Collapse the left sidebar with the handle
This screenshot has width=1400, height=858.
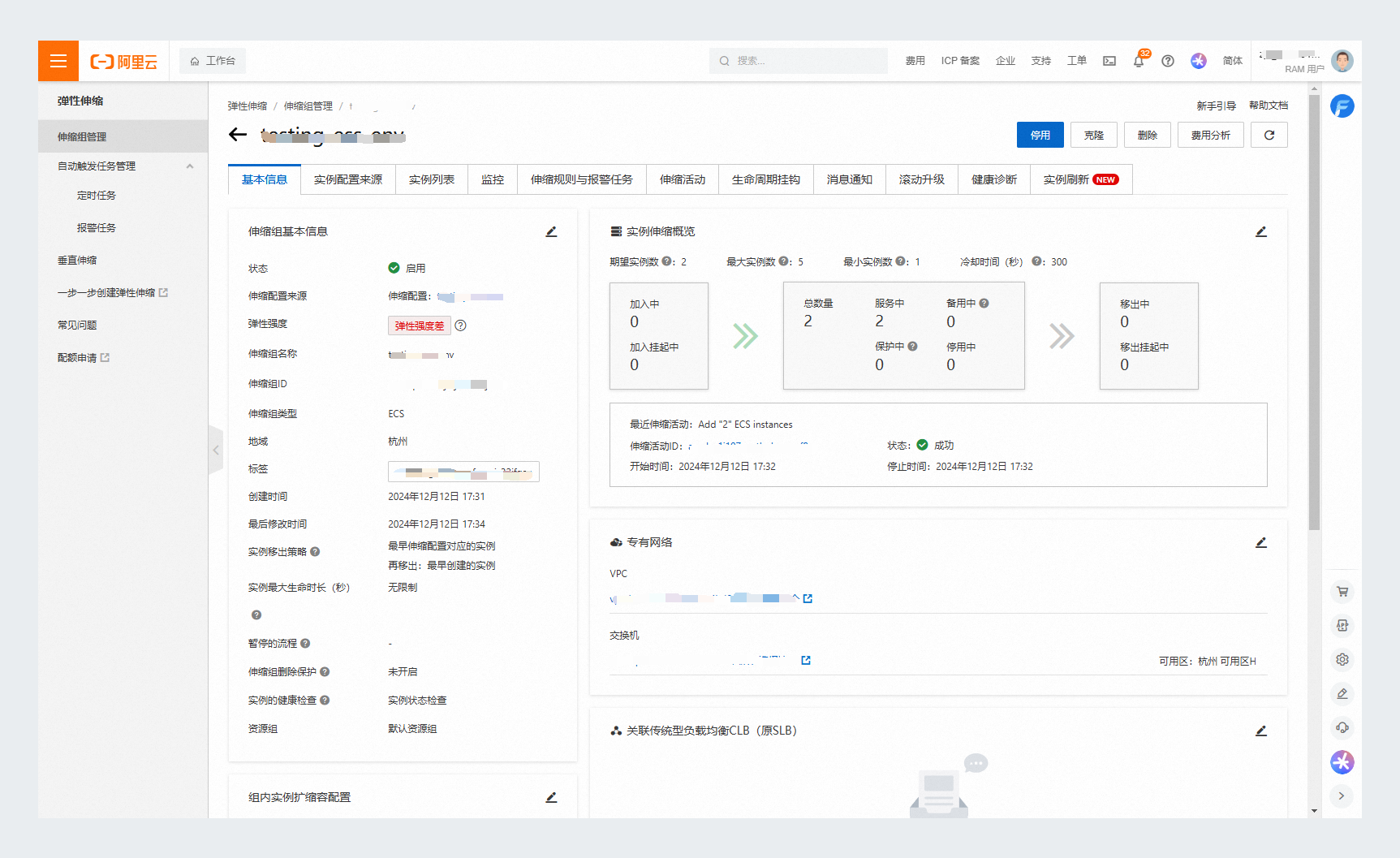(215, 450)
